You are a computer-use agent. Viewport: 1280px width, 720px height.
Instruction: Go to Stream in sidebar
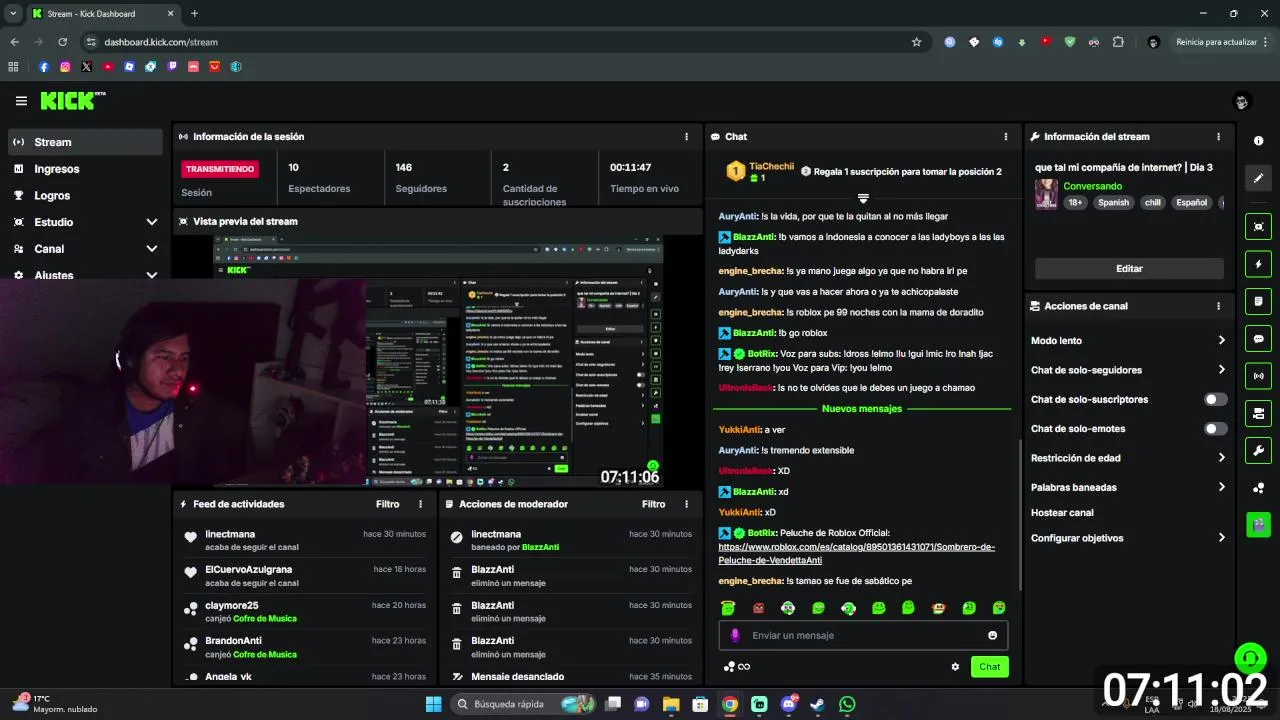[85, 142]
